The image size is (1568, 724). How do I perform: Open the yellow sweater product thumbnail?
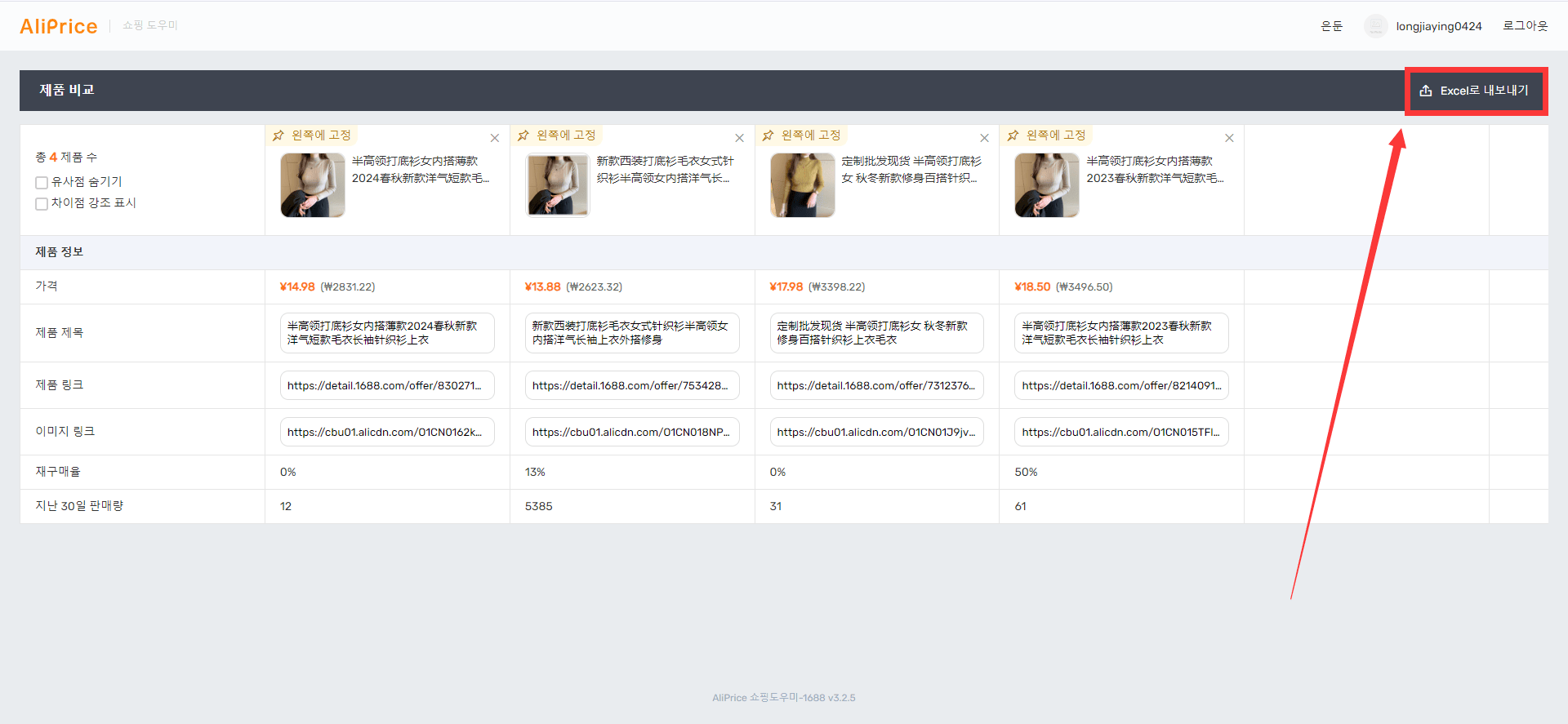click(803, 185)
